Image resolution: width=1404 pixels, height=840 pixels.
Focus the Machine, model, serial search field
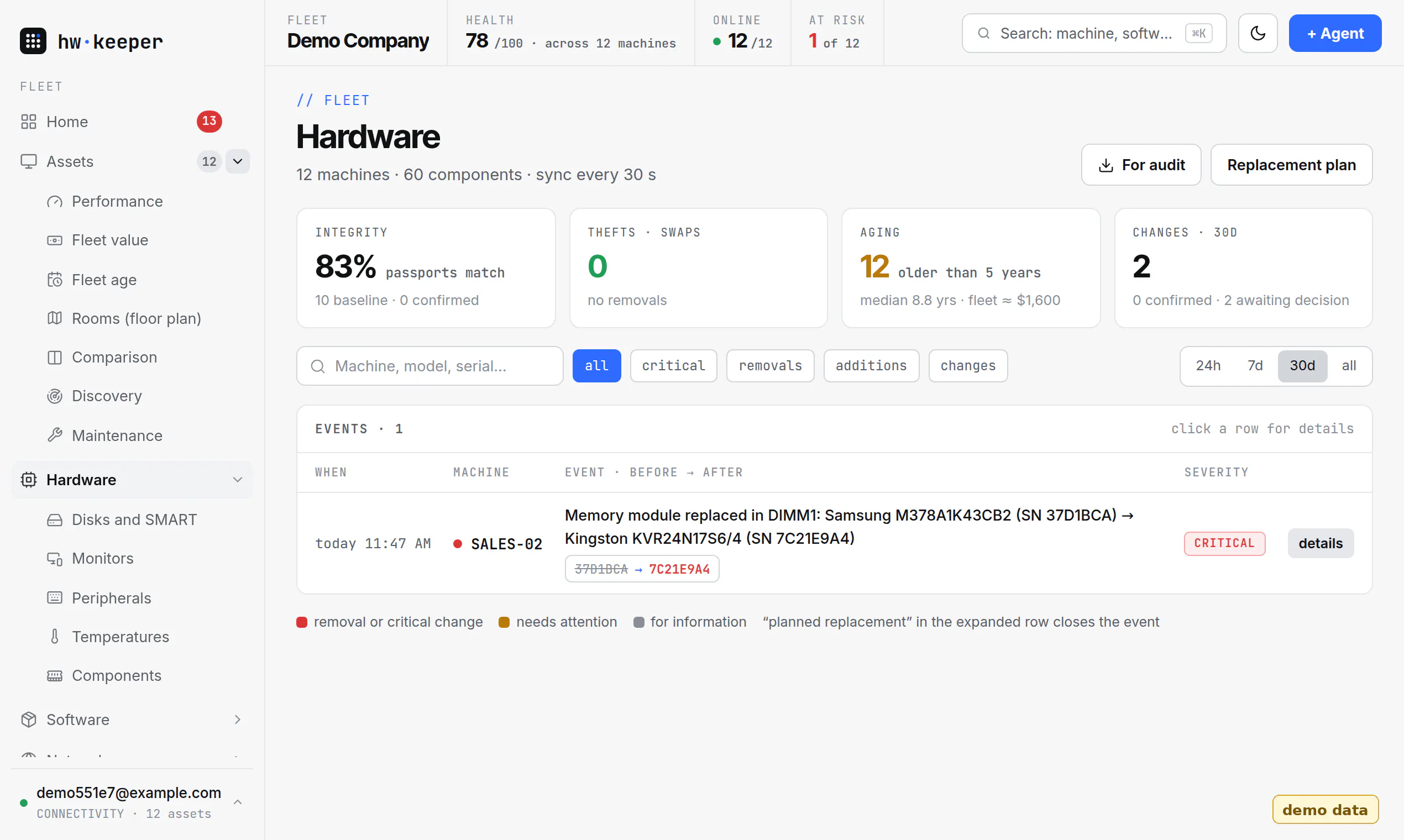pos(429,366)
